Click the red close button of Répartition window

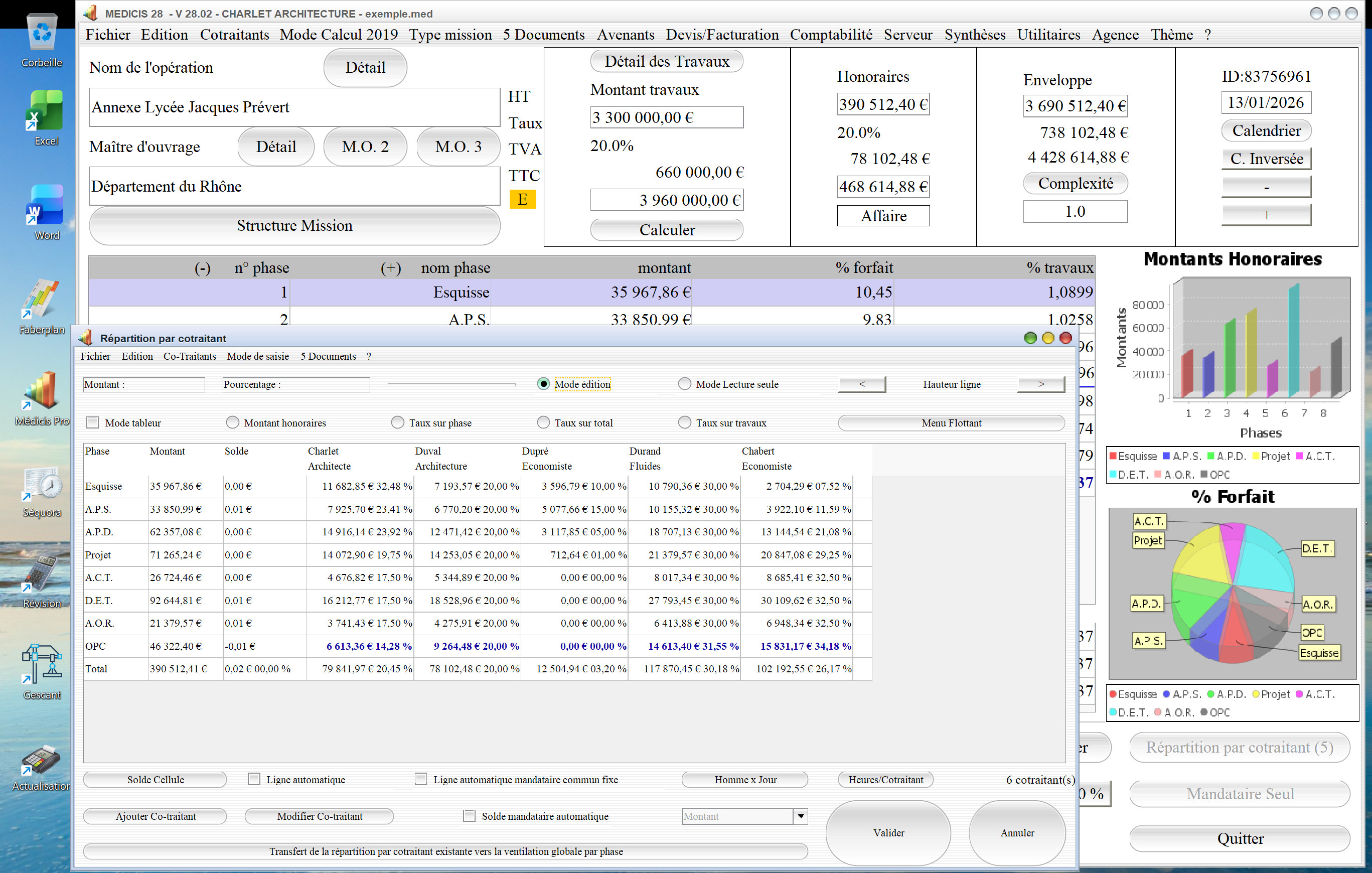coord(1065,339)
